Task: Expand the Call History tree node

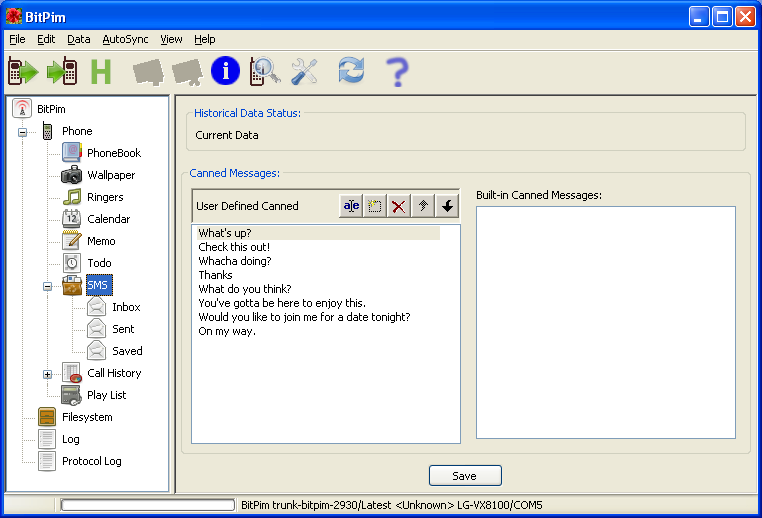Action: click(x=47, y=374)
